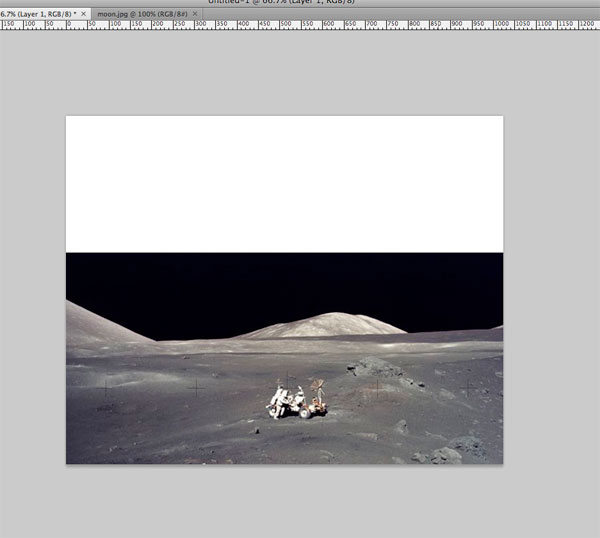Image resolution: width=600 pixels, height=538 pixels.
Task: Click the gray pasteboard below the canvas
Action: tap(284, 500)
